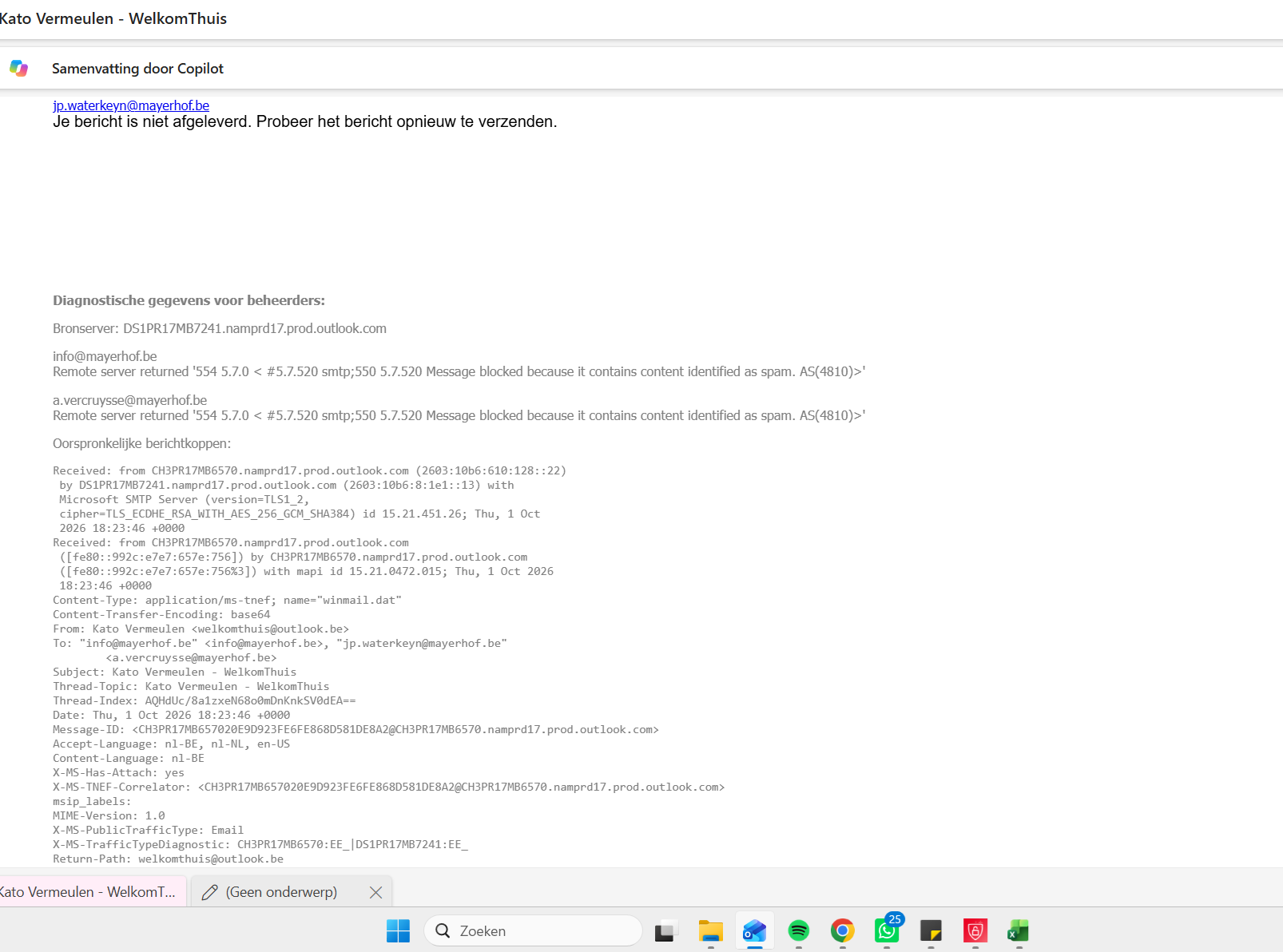Open File Explorer from the taskbar
Image resolution: width=1283 pixels, height=952 pixels.
click(x=710, y=930)
